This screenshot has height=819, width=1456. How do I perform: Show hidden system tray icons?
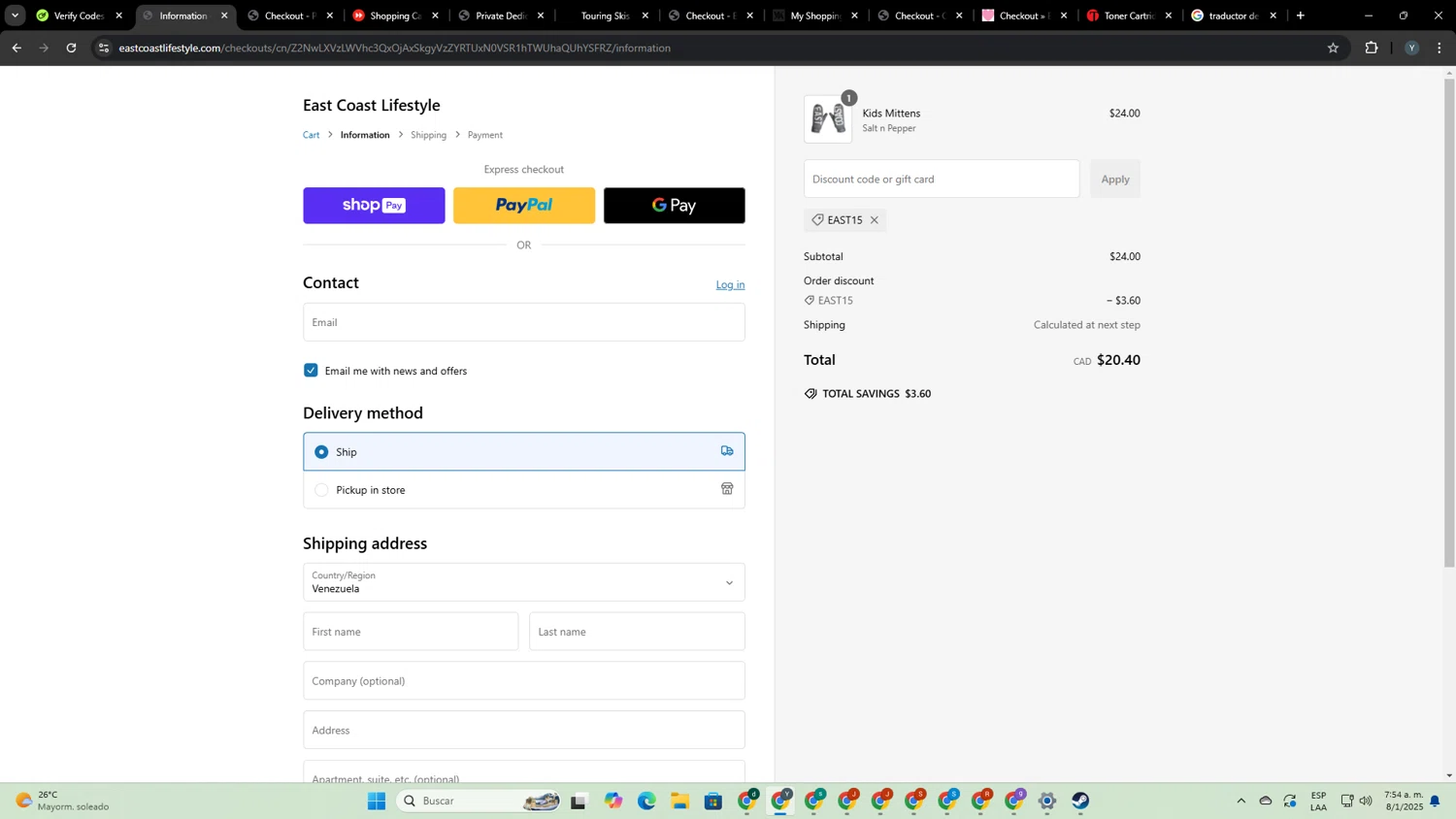click(x=1241, y=801)
